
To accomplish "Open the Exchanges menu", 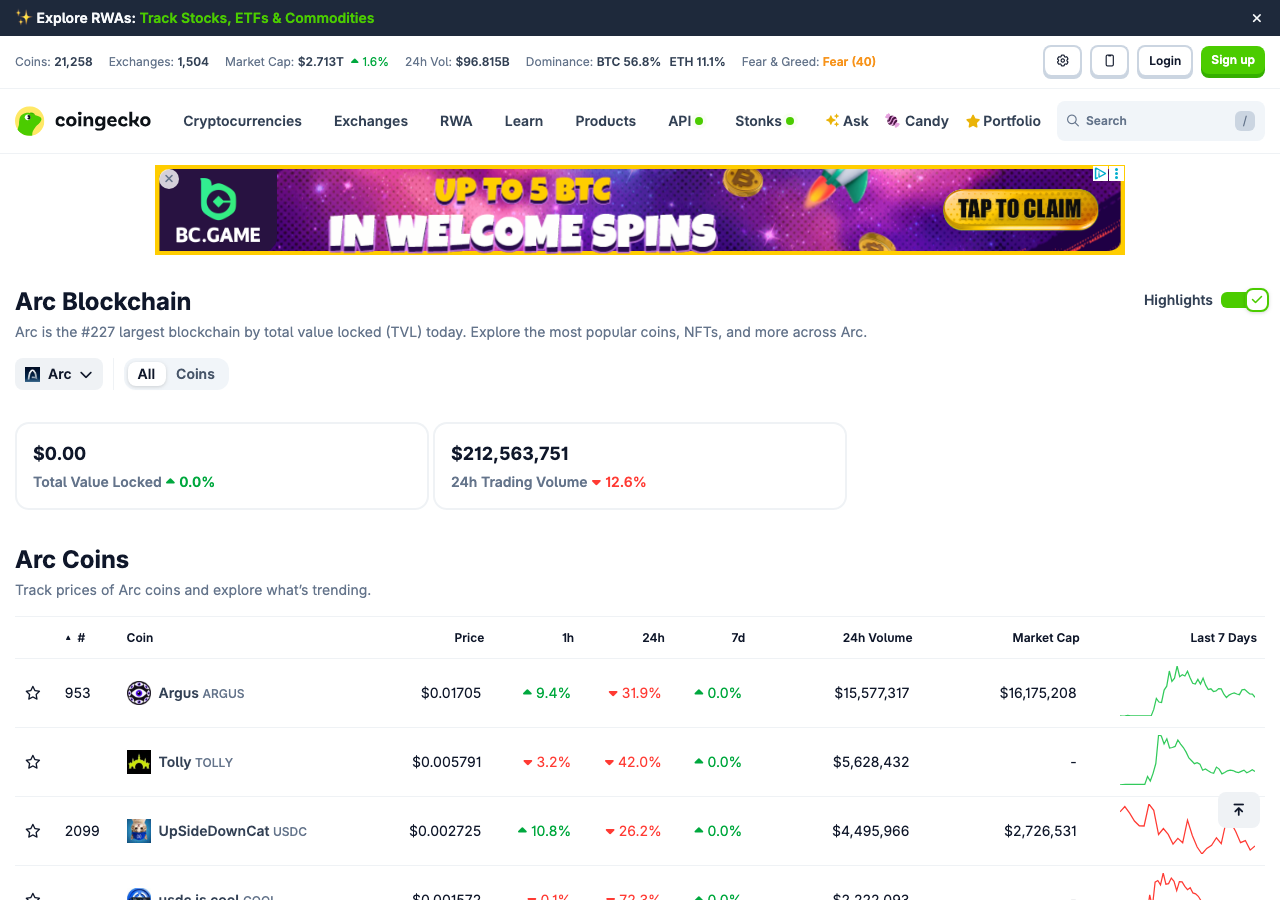I will [x=371, y=121].
